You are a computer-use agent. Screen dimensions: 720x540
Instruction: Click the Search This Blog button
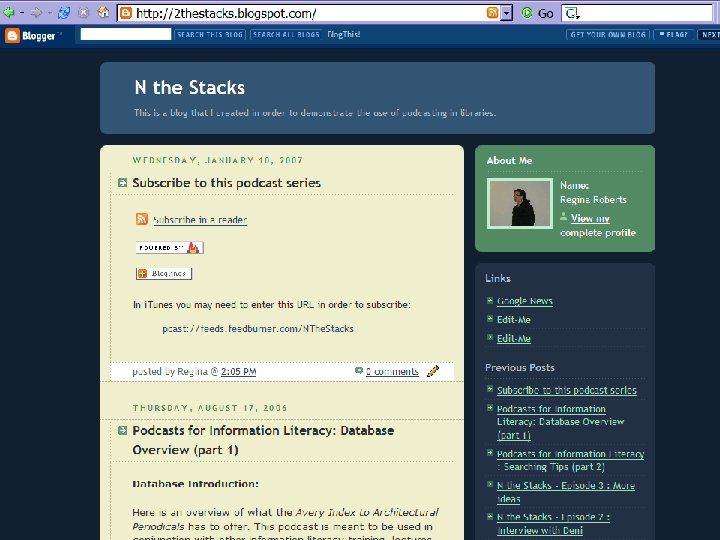coord(210,34)
